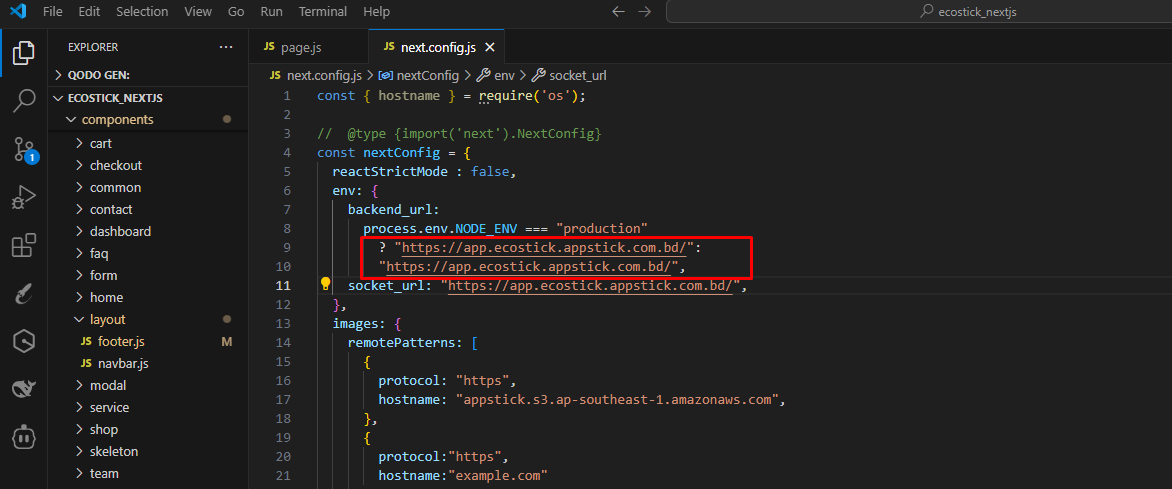Open navbar.js in the explorer

(147, 363)
